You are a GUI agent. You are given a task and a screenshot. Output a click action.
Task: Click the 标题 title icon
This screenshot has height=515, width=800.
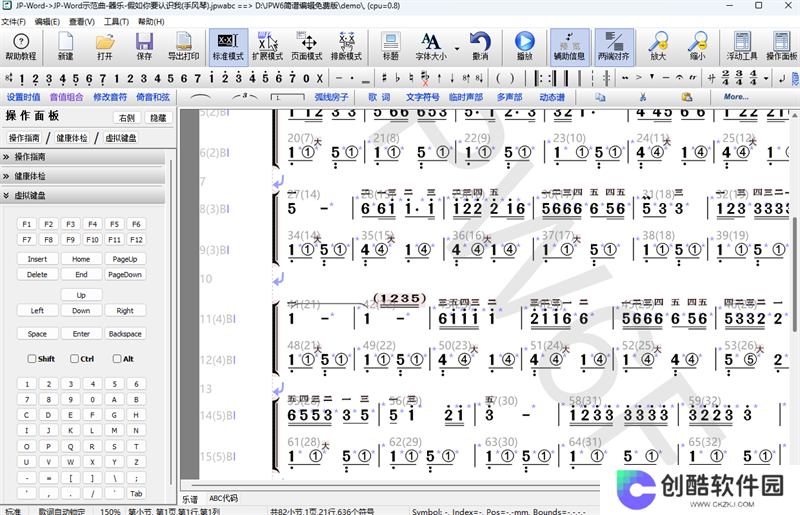[x=390, y=46]
